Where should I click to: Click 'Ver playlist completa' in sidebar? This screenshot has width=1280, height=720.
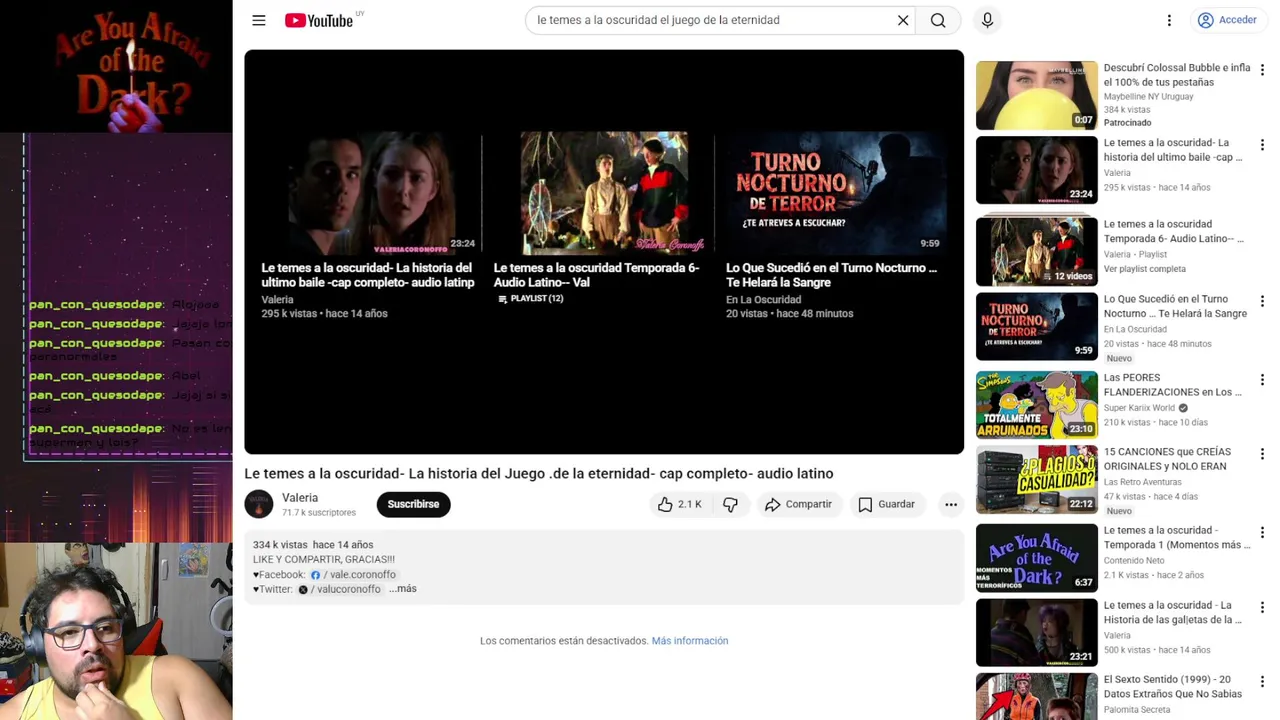click(x=1145, y=269)
